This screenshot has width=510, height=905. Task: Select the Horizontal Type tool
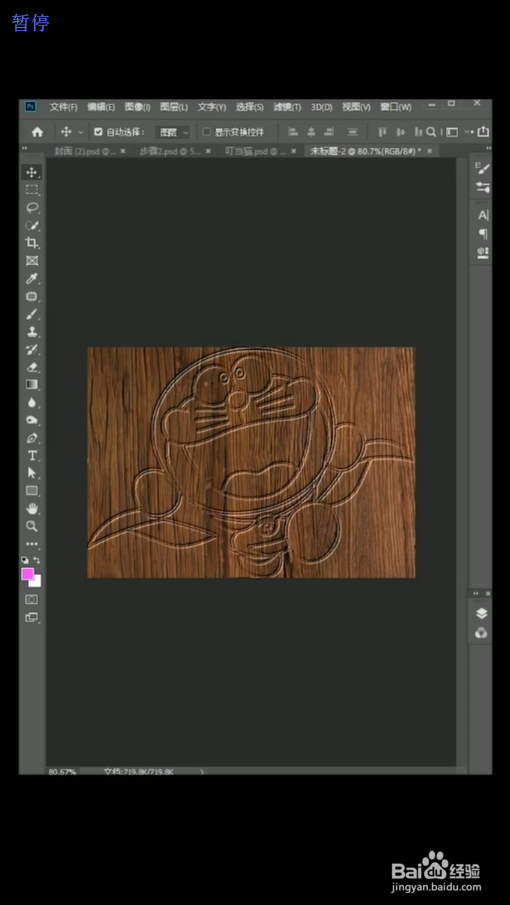click(x=32, y=455)
